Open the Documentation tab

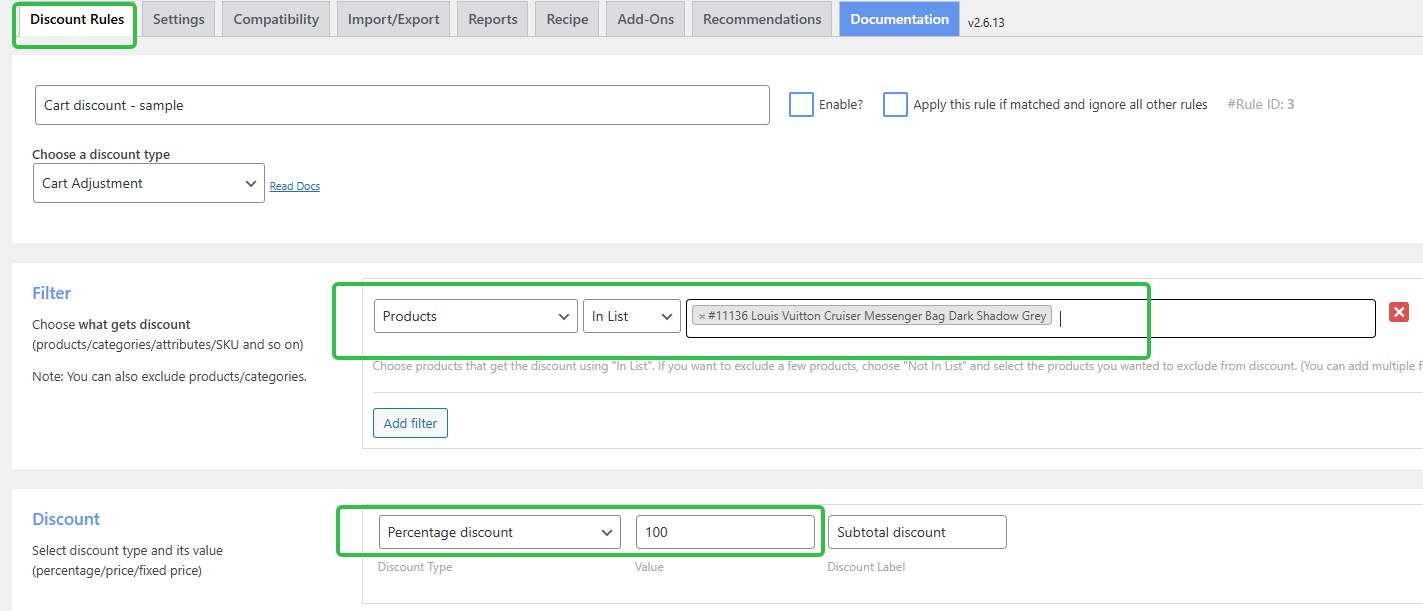pyautogui.click(x=898, y=18)
